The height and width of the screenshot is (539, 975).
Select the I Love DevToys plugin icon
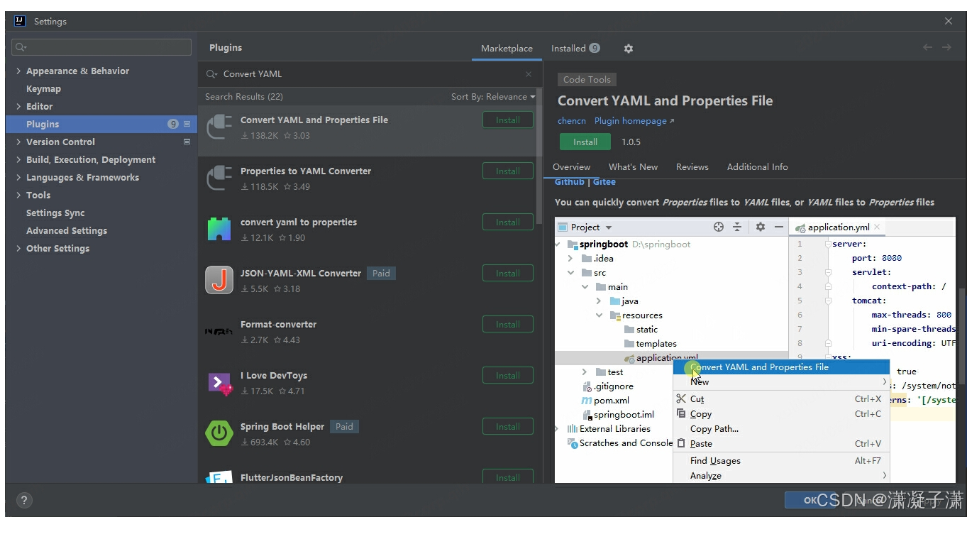pos(219,383)
